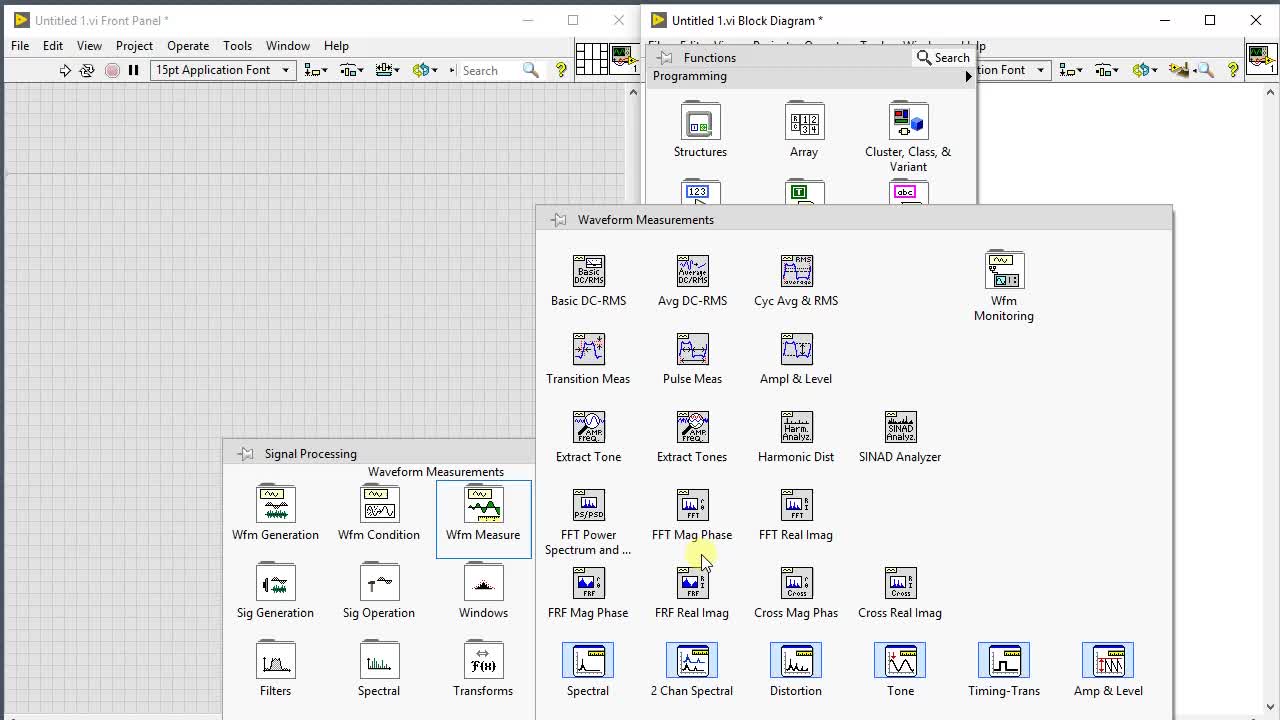
Task: Open the Transforms subpalette
Action: [483, 660]
